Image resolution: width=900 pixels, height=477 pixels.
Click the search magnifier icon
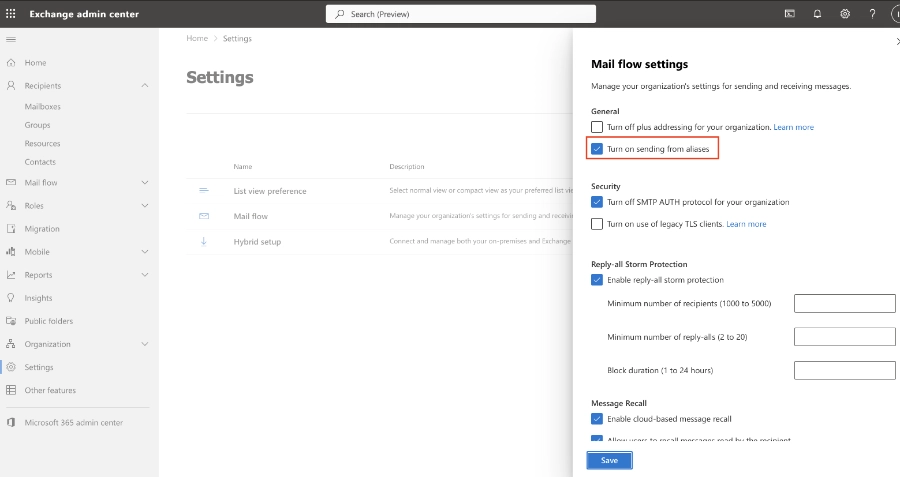[x=340, y=14]
